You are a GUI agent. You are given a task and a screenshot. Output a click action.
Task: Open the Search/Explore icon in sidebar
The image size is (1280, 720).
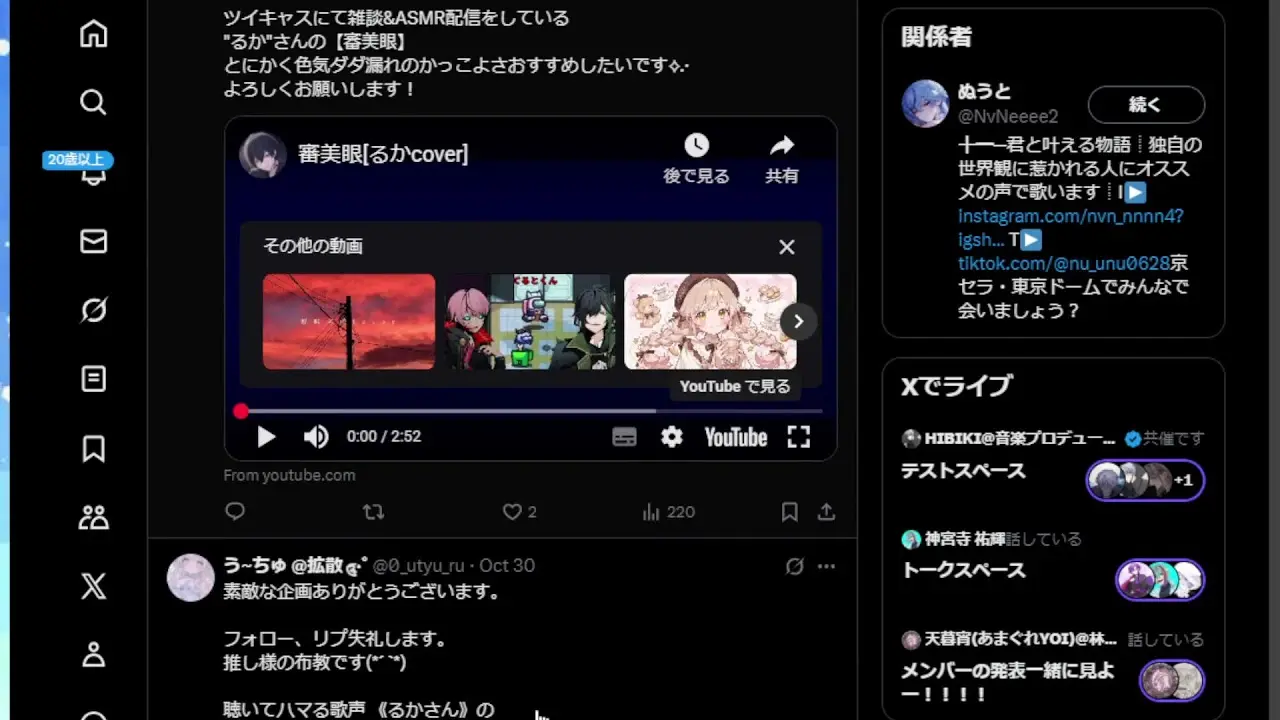click(x=93, y=102)
